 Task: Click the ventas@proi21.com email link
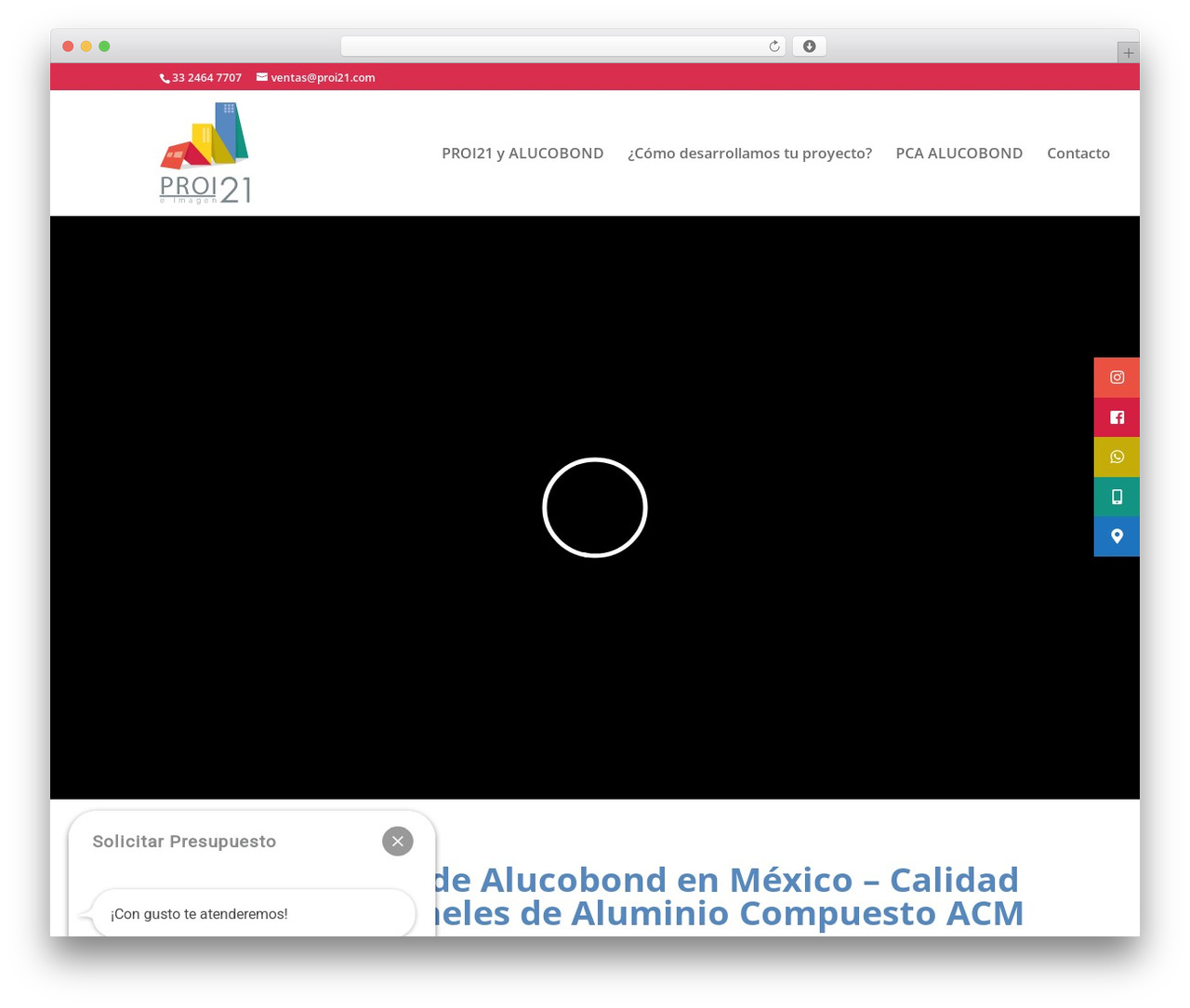(316, 78)
